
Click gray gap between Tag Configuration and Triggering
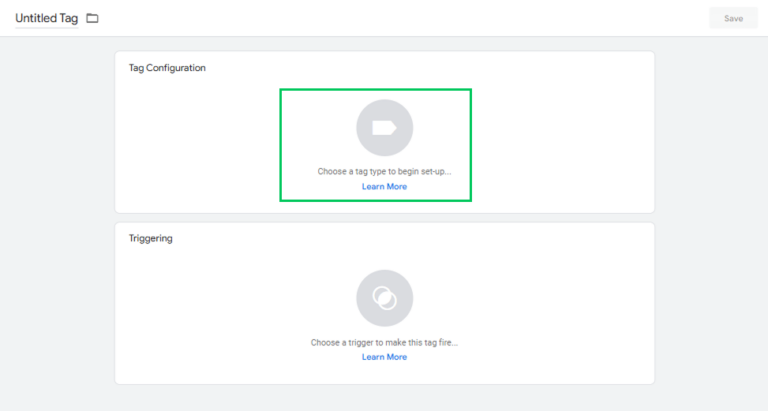[384, 218]
